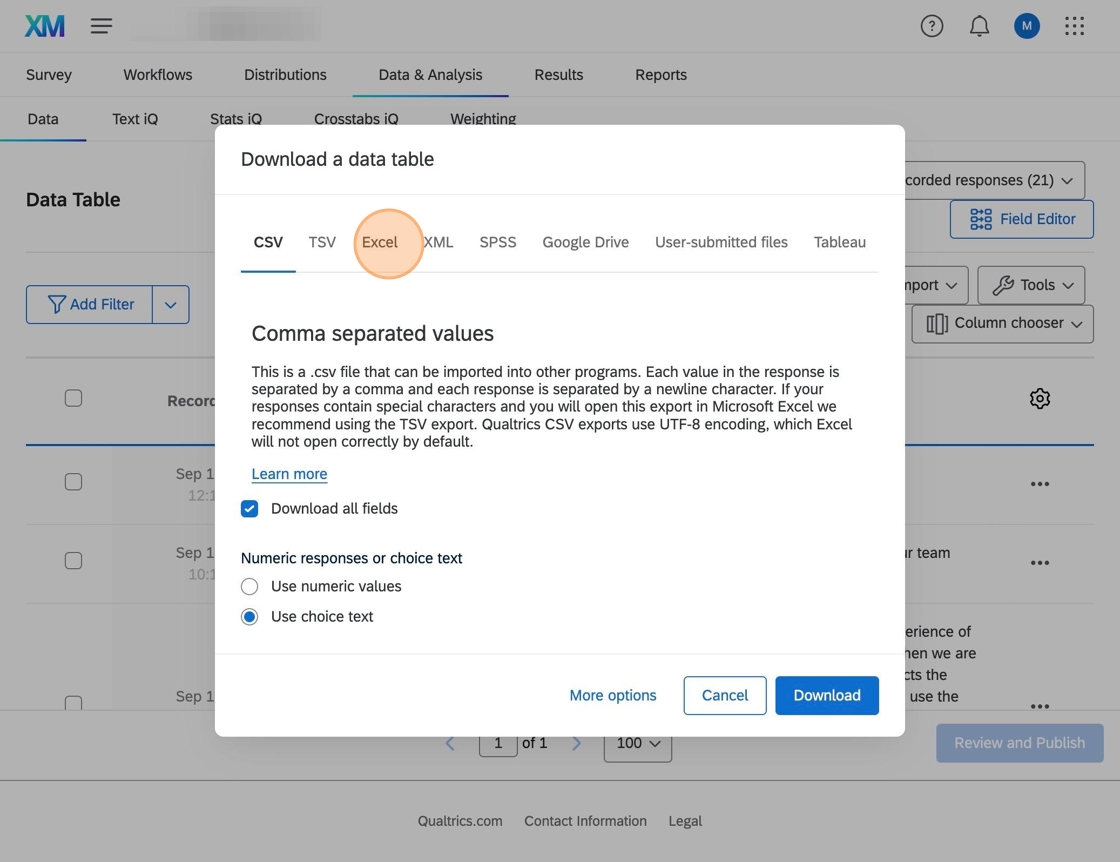Open the Learn more link
1120x862 pixels.
[x=289, y=474]
